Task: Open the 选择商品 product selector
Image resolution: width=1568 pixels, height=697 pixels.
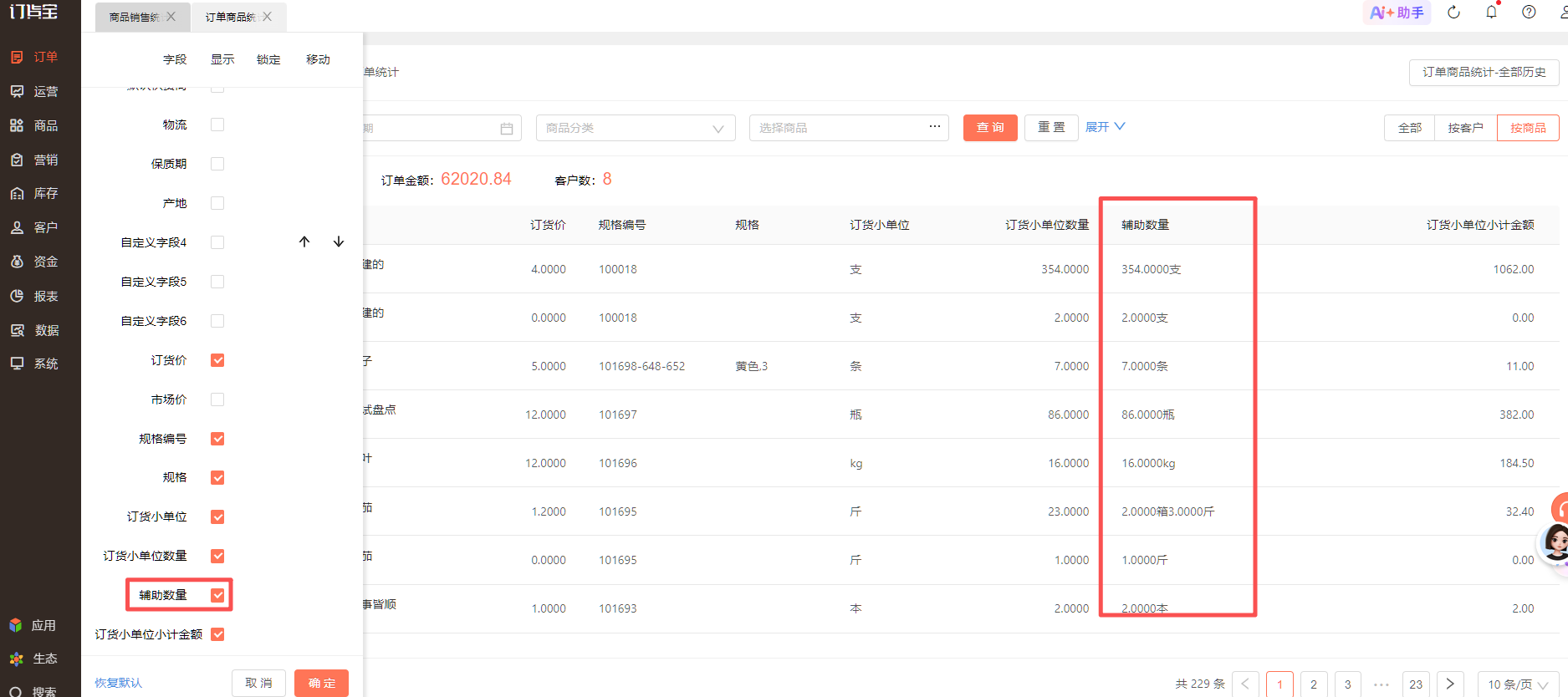Action: click(849, 128)
